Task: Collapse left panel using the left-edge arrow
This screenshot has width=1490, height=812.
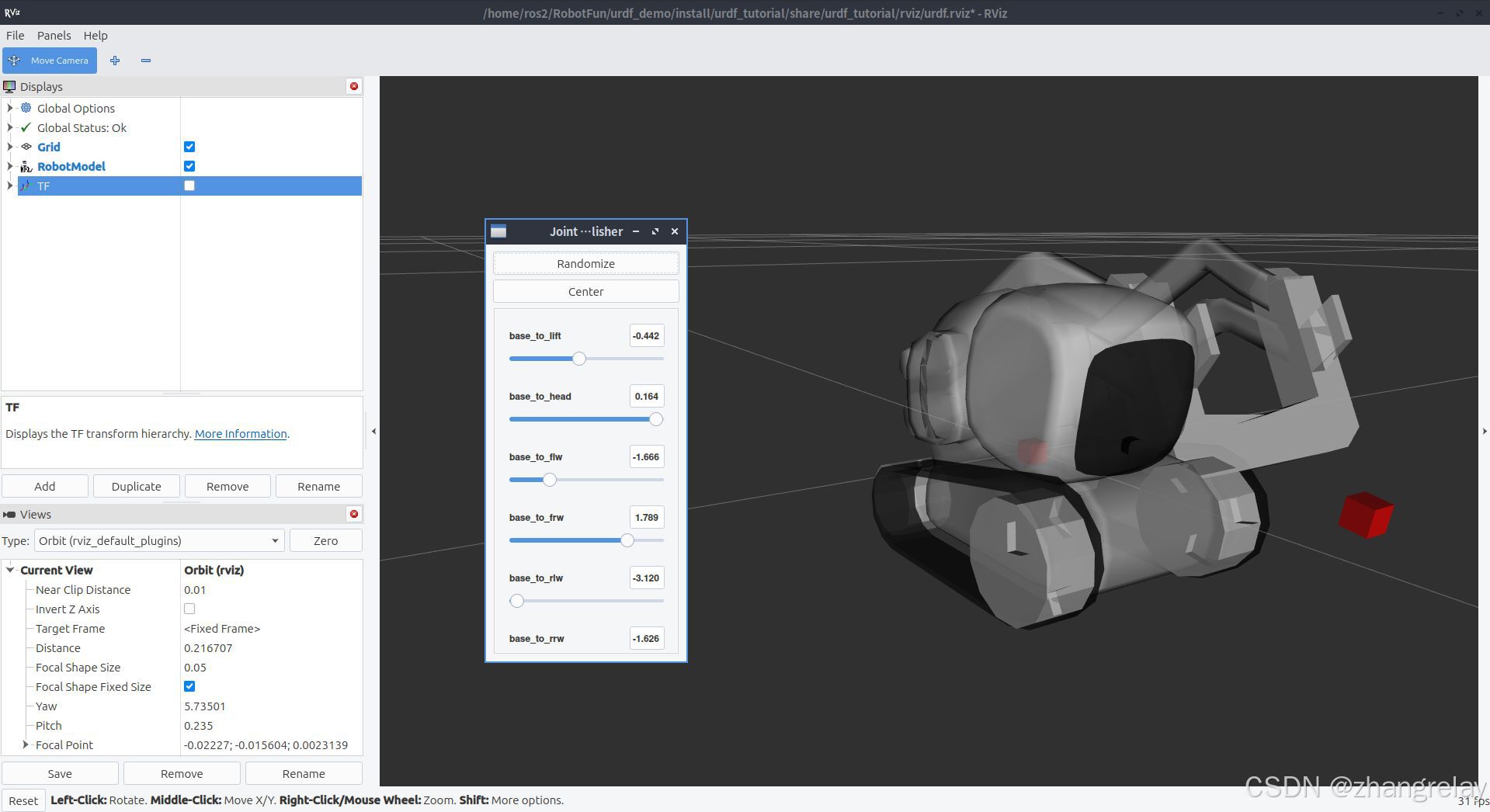Action: (x=373, y=431)
